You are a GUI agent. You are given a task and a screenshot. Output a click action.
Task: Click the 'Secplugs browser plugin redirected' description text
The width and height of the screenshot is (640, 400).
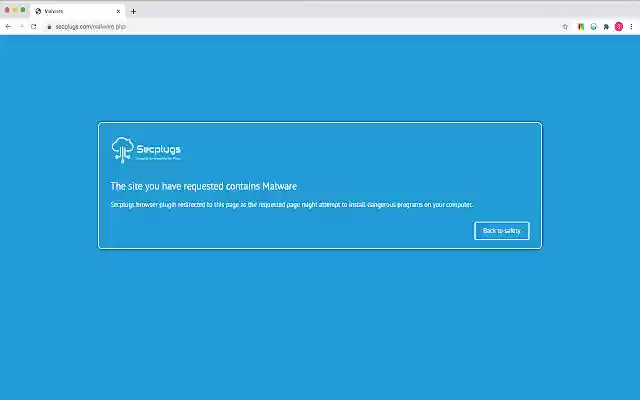pyautogui.click(x=292, y=204)
